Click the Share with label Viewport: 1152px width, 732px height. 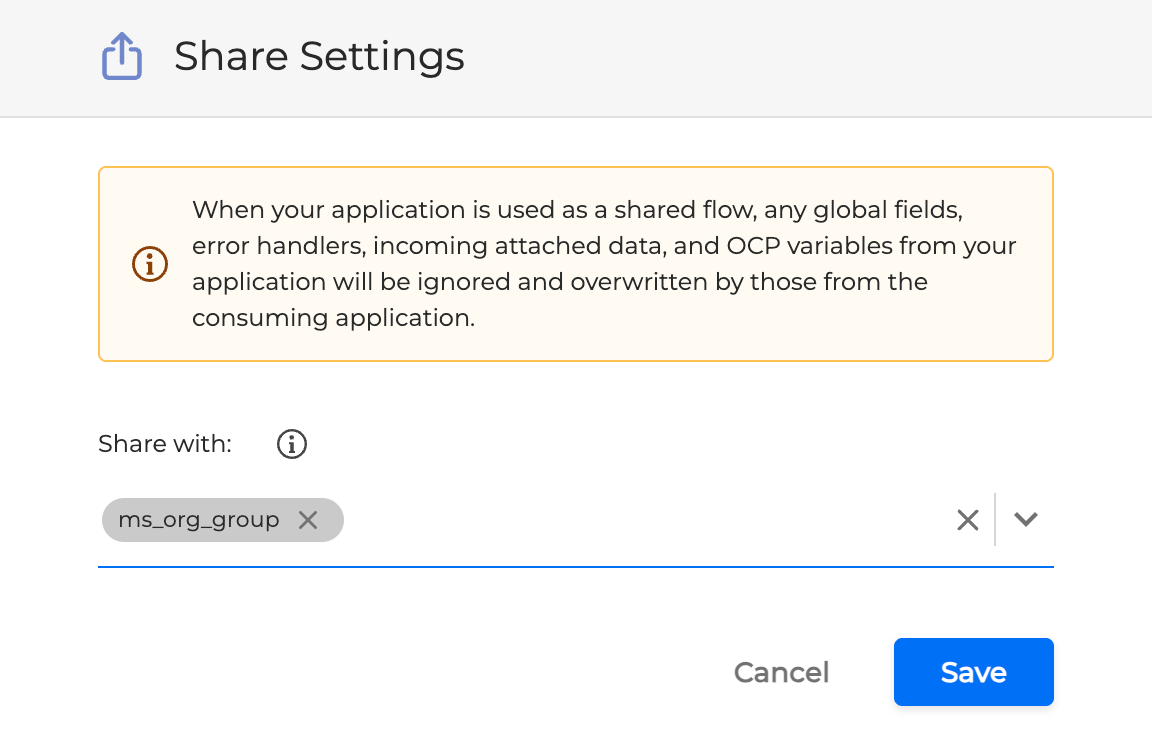[x=164, y=443]
